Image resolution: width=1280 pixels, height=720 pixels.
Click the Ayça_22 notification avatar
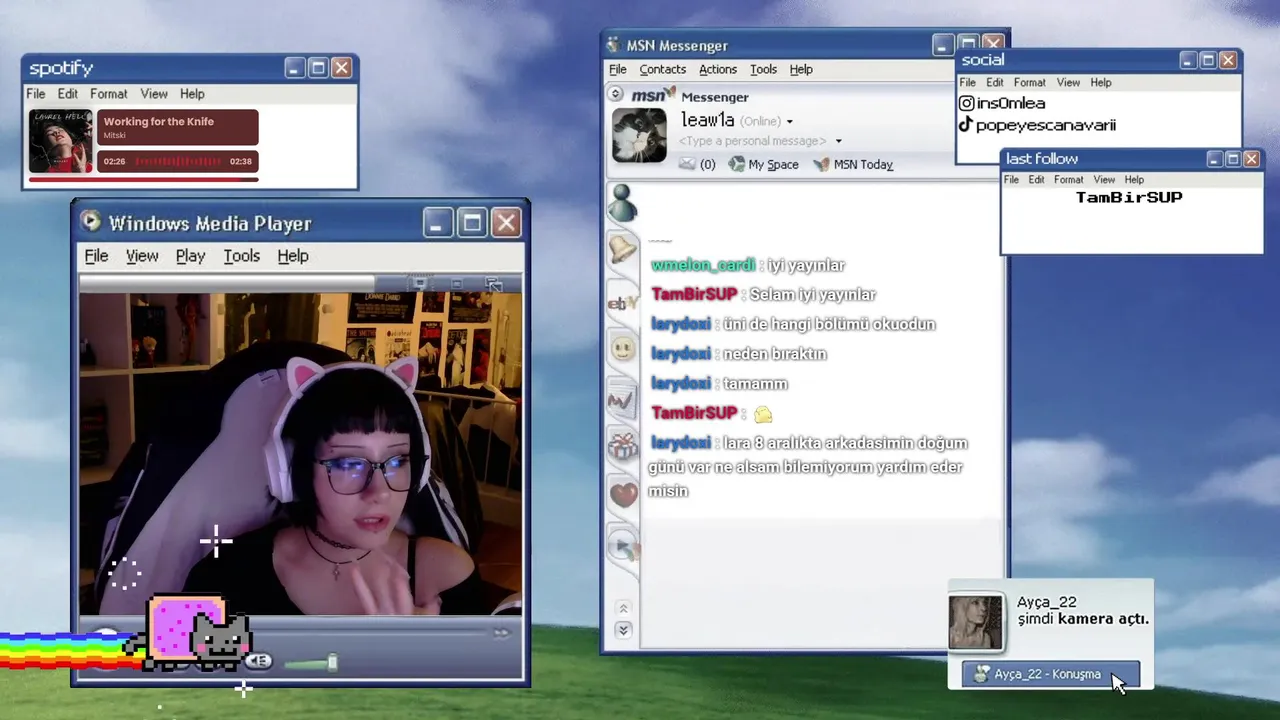975,622
